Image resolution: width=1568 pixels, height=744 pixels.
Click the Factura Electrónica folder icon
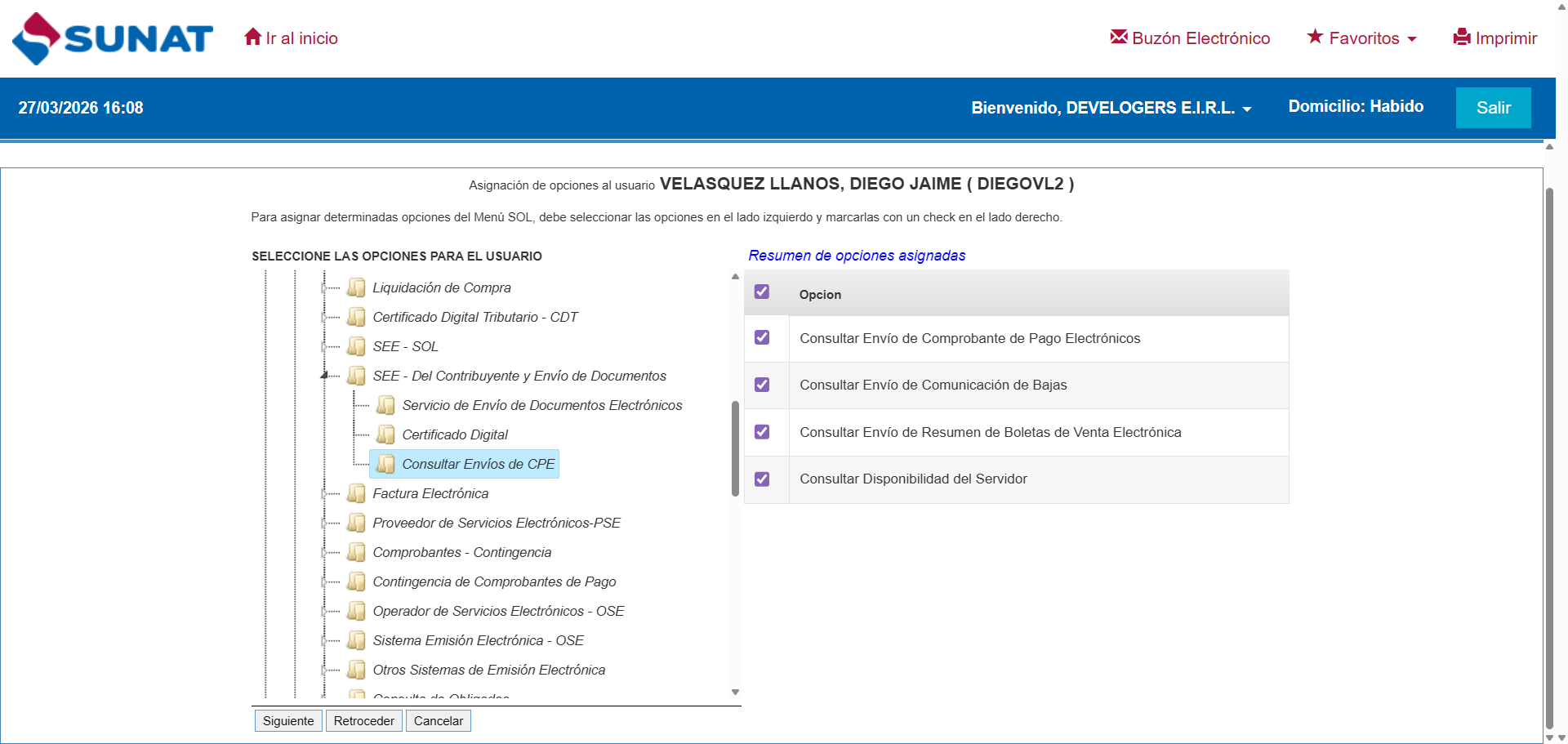[x=356, y=493]
